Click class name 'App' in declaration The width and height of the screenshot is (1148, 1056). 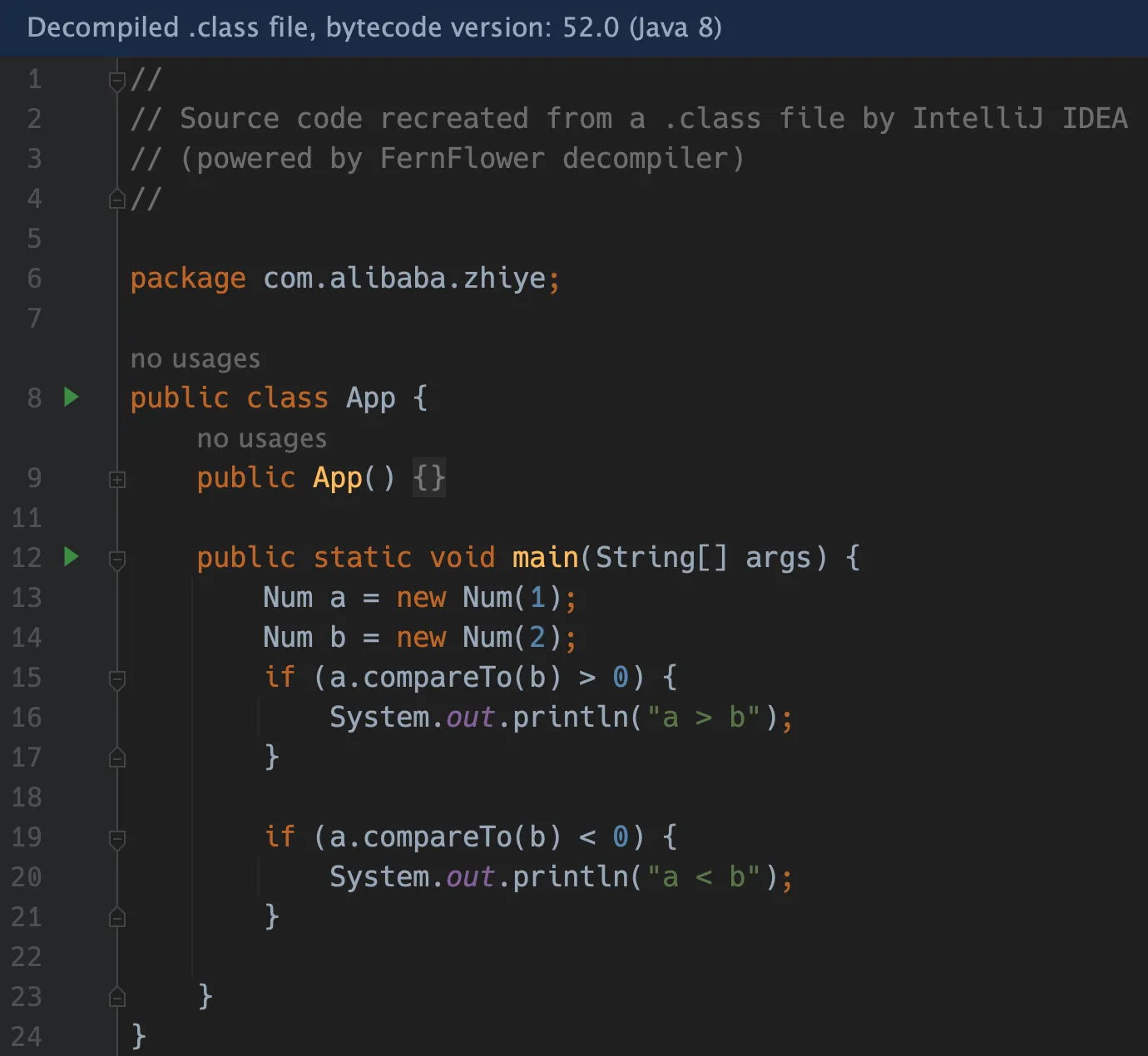pos(371,398)
